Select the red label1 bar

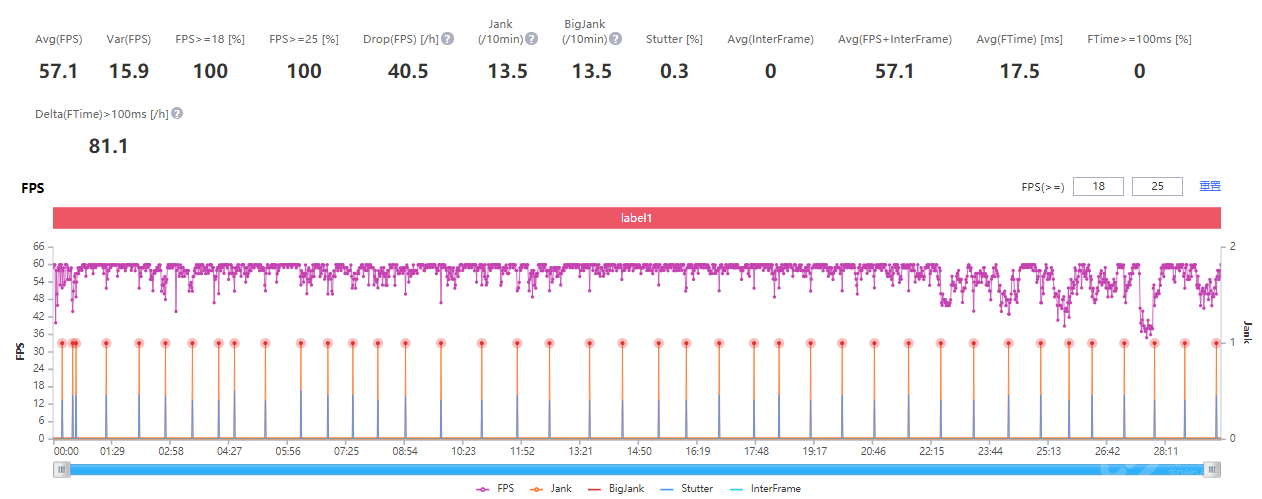[x=637, y=217]
